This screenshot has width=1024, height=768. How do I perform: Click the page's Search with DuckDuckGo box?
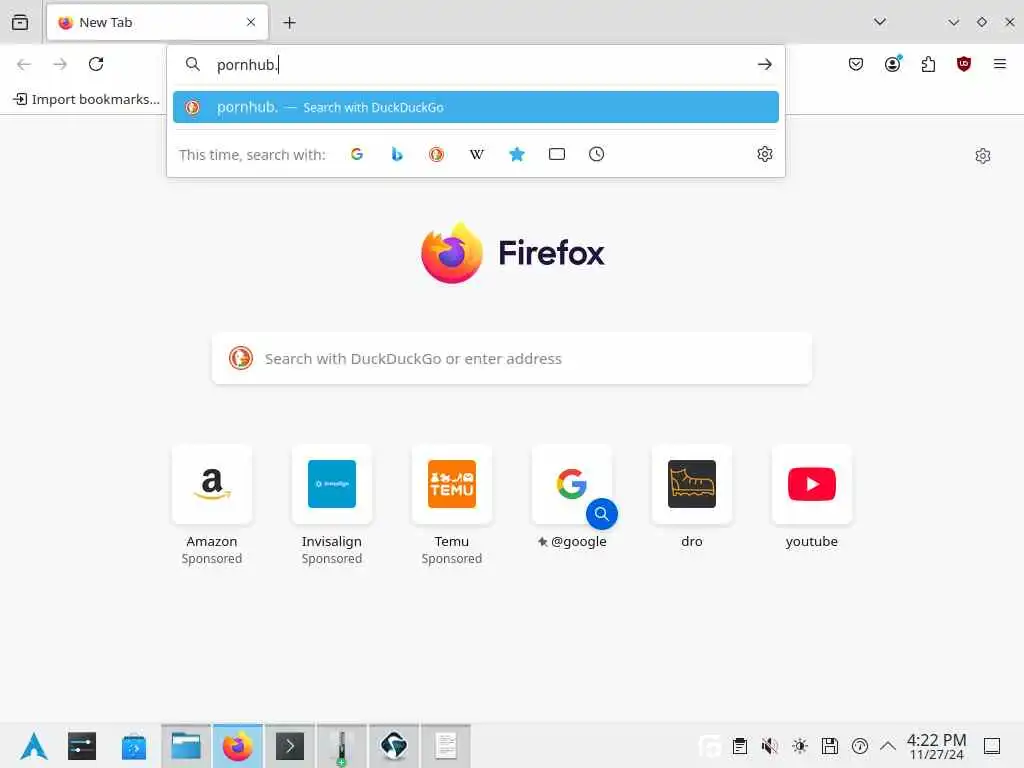[512, 359]
